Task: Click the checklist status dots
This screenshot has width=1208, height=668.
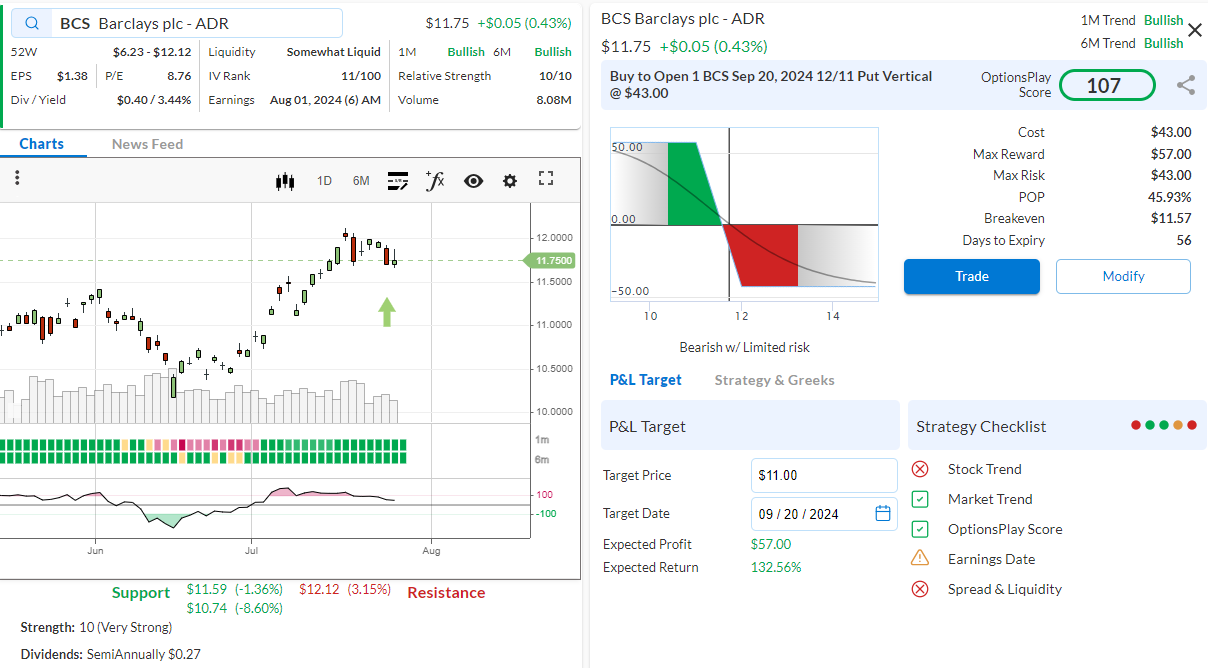Action: (x=1163, y=425)
